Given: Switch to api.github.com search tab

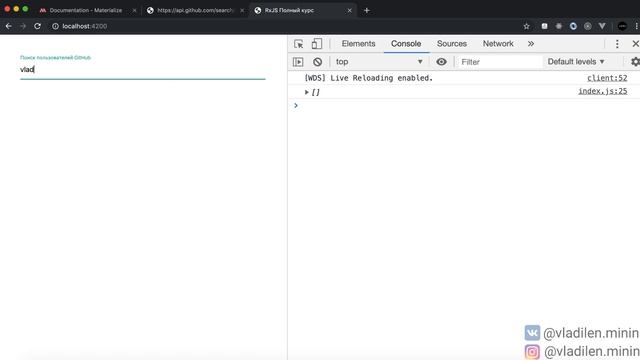Looking at the screenshot, I should 195,10.
